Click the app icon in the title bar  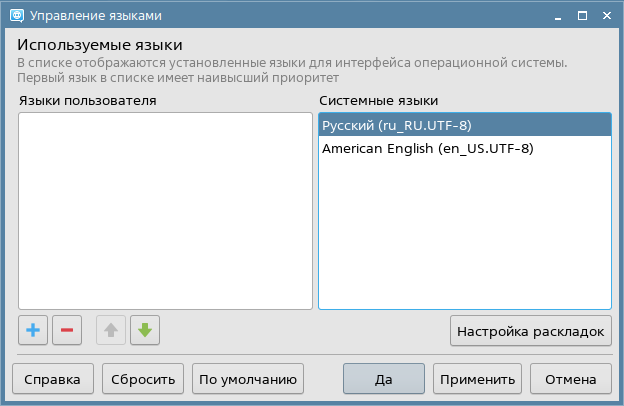click(x=15, y=15)
